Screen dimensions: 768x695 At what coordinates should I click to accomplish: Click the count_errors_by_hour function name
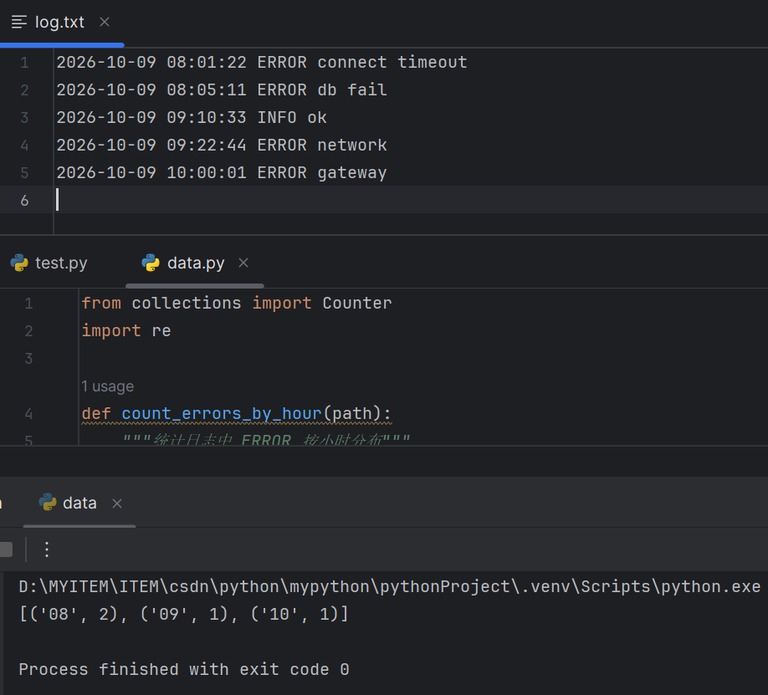[x=221, y=414]
